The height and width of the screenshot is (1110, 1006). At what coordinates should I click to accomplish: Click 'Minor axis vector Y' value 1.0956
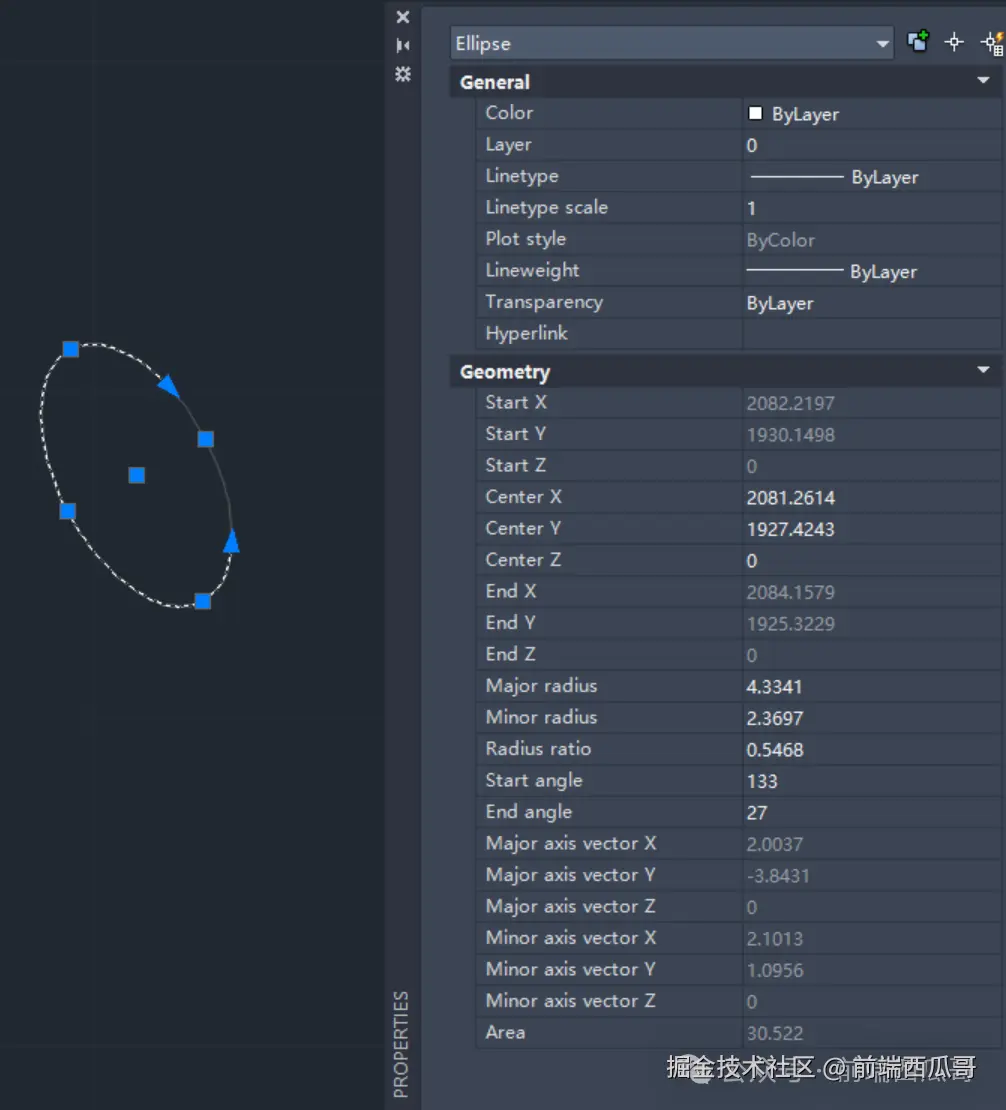(x=774, y=971)
